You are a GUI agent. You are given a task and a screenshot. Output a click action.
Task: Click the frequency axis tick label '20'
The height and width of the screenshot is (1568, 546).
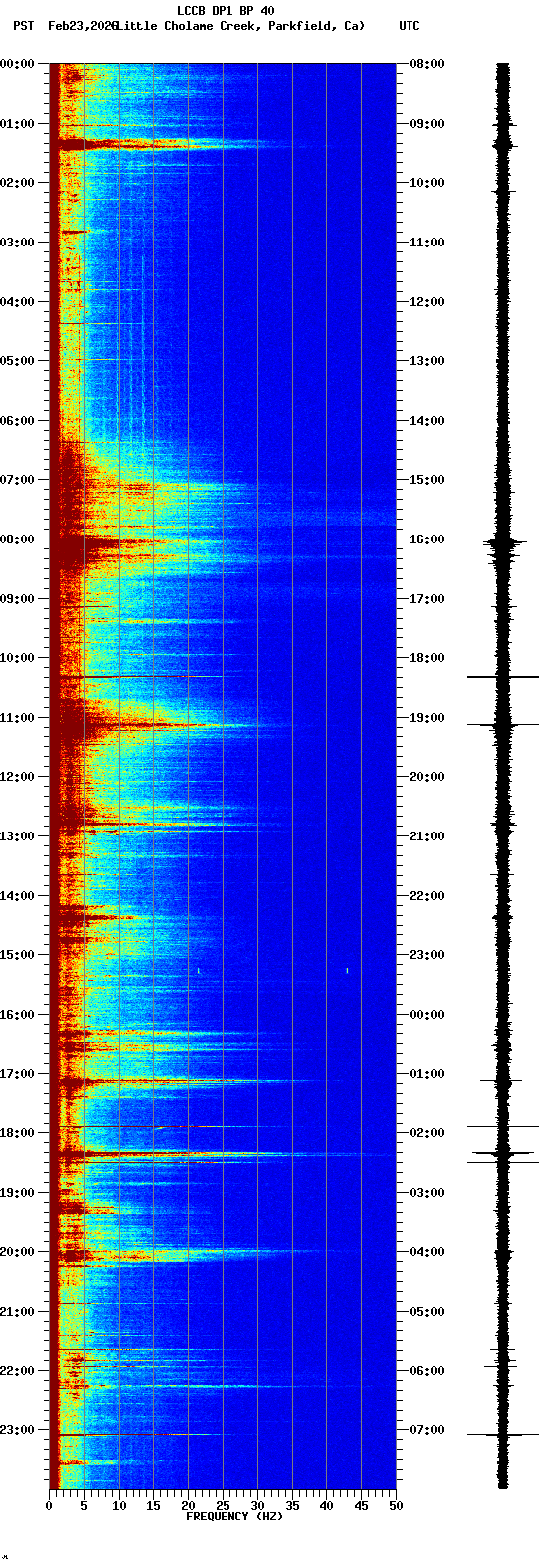click(x=188, y=1506)
